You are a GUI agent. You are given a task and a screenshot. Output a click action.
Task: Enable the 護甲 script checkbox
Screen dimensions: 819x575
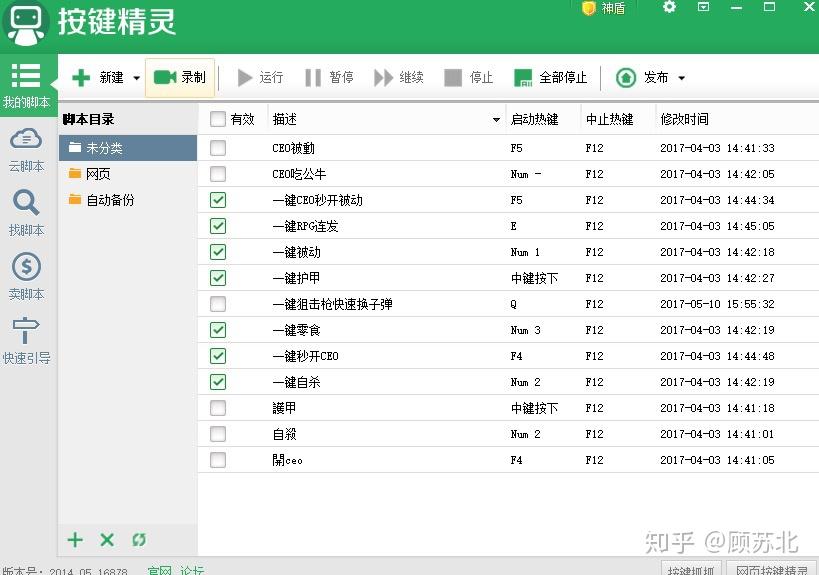coord(218,408)
